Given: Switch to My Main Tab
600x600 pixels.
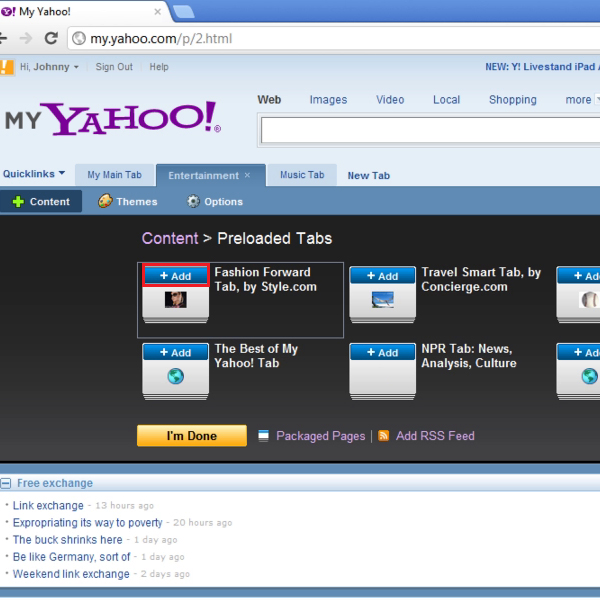Looking at the screenshot, I should 114,175.
